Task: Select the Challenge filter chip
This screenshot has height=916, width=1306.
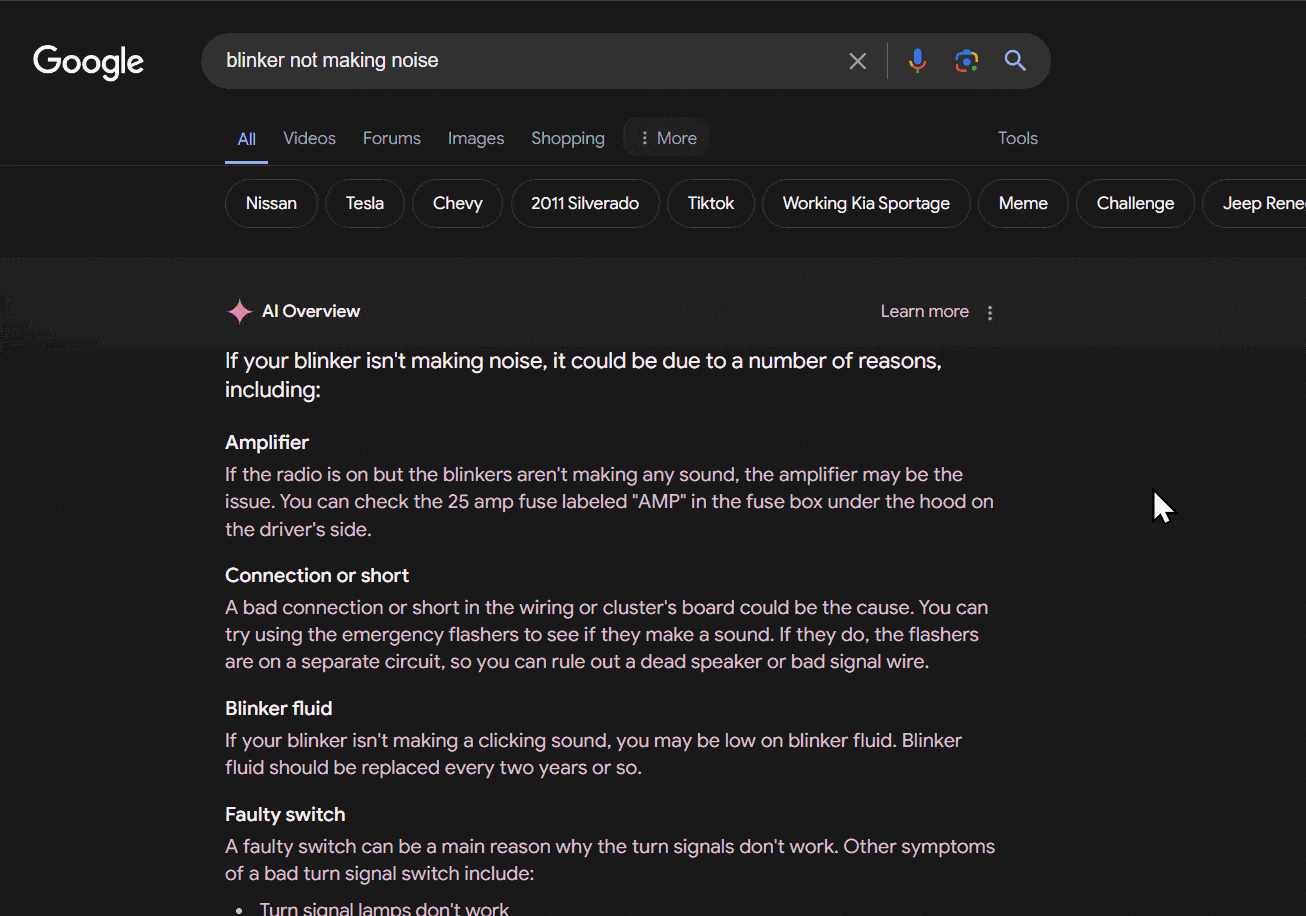Action: (x=1135, y=203)
